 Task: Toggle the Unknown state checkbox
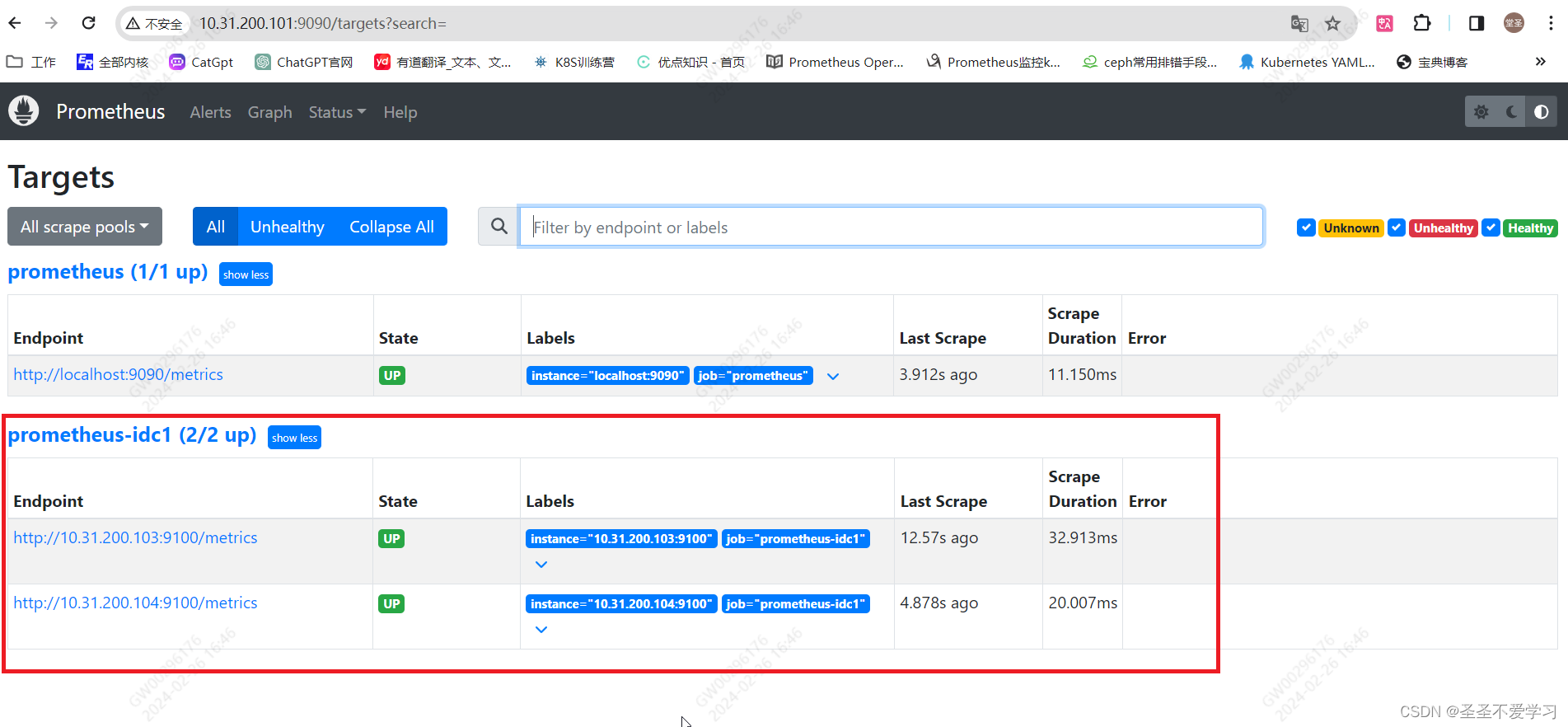coord(1306,227)
